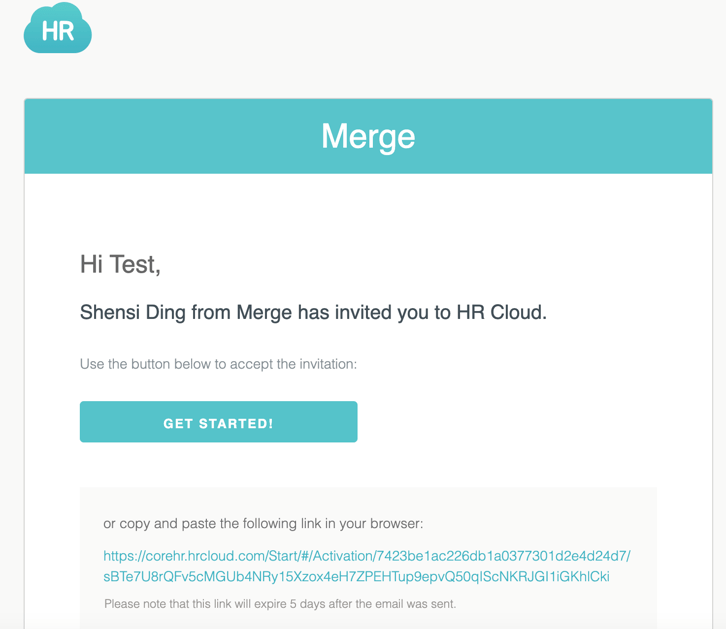Image resolution: width=726 pixels, height=629 pixels.
Task: Click the link expiry note text
Action: click(x=280, y=604)
